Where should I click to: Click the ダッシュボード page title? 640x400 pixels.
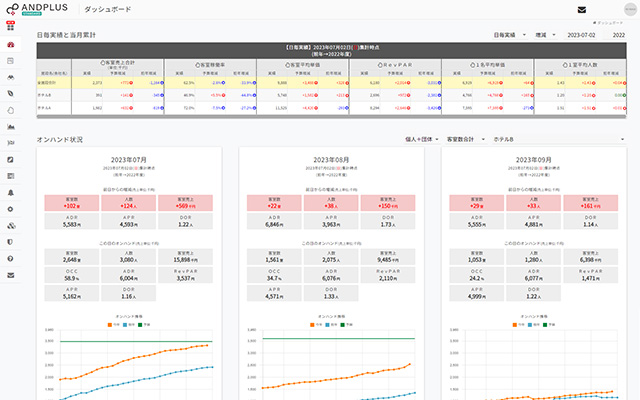tap(107, 9)
